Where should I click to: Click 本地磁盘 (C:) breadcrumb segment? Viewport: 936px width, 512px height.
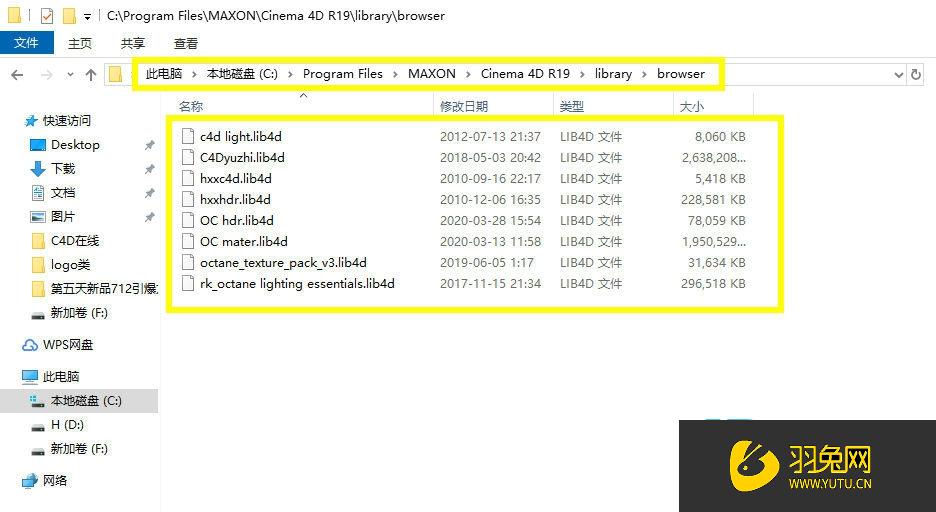point(242,73)
